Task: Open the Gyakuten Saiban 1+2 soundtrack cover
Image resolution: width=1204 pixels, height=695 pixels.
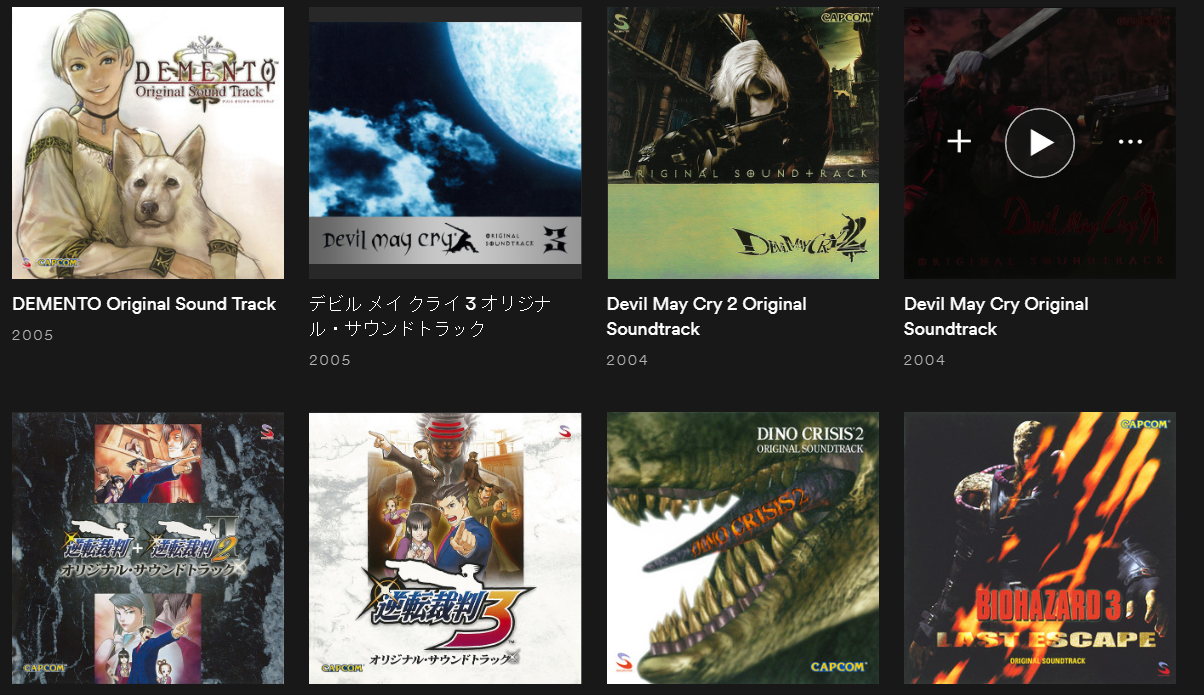Action: (x=148, y=548)
